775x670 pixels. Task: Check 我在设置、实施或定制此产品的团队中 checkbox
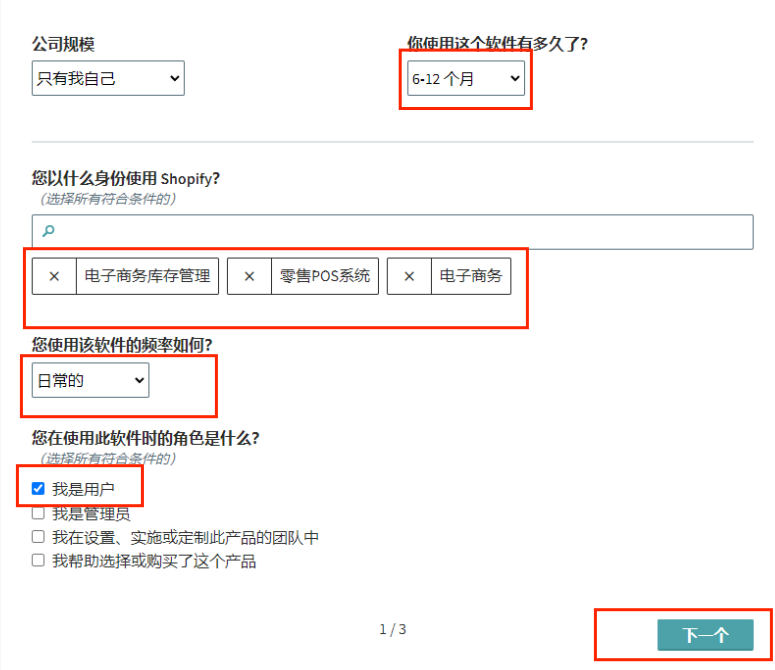coord(38,537)
